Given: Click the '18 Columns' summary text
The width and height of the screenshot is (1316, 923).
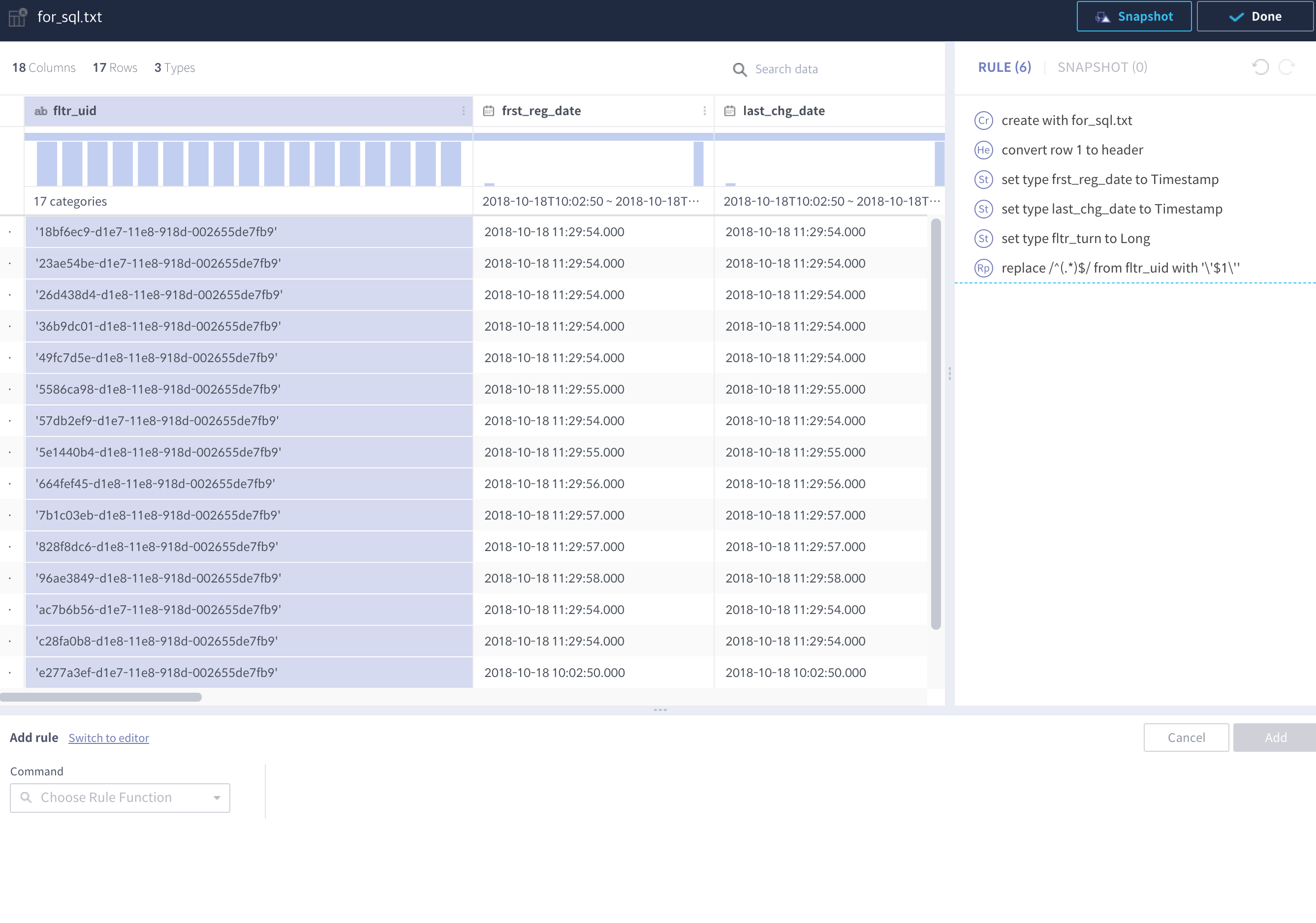Looking at the screenshot, I should point(44,67).
